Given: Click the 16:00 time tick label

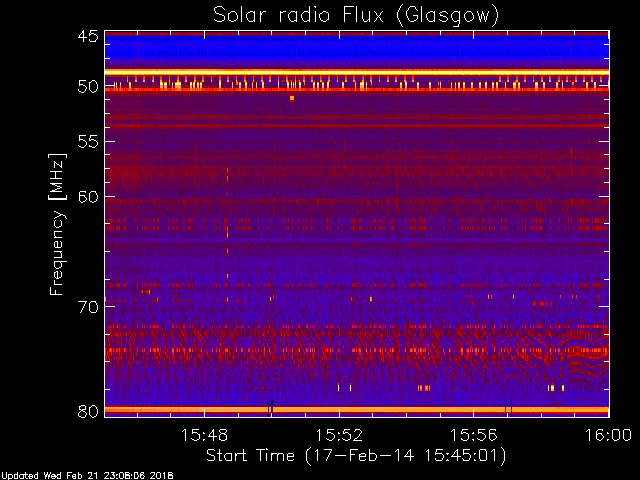Looking at the screenshot, I should coord(609,435).
